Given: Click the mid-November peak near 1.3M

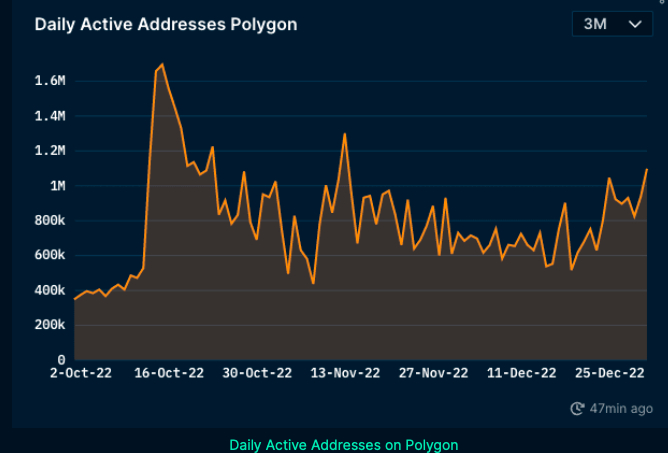Looking at the screenshot, I should (345, 134).
